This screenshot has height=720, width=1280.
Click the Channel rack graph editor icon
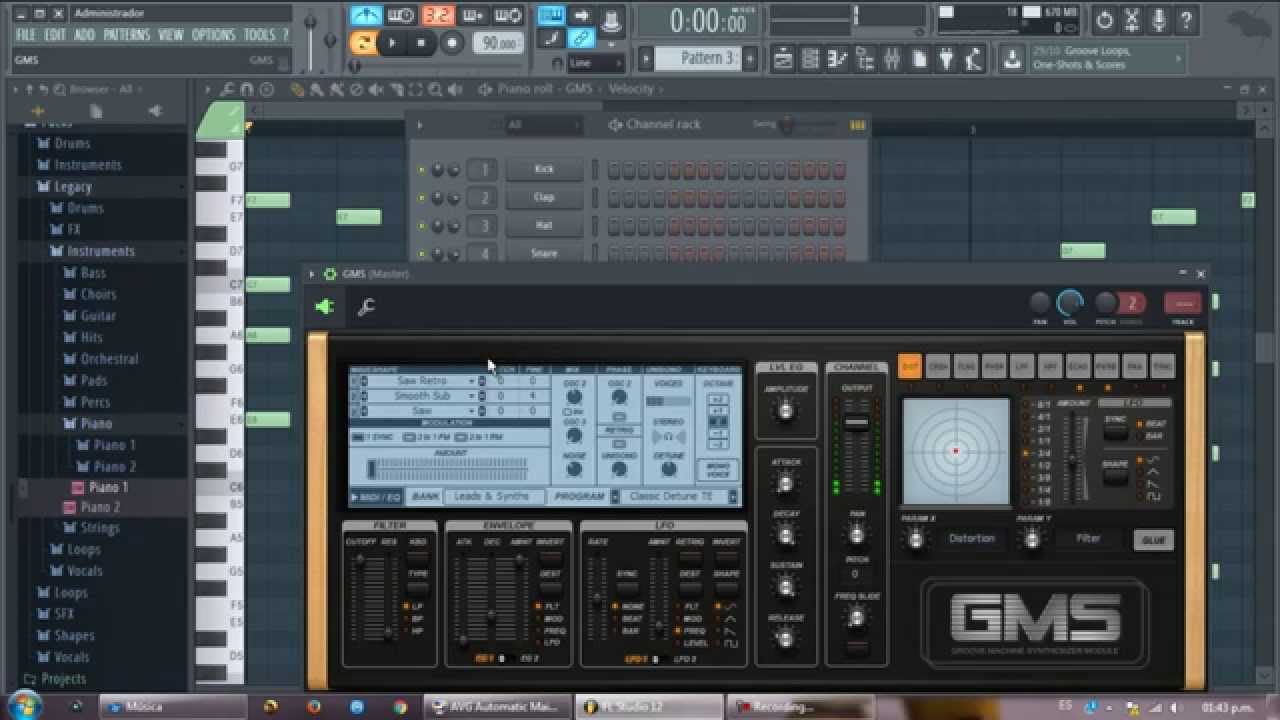pos(857,125)
